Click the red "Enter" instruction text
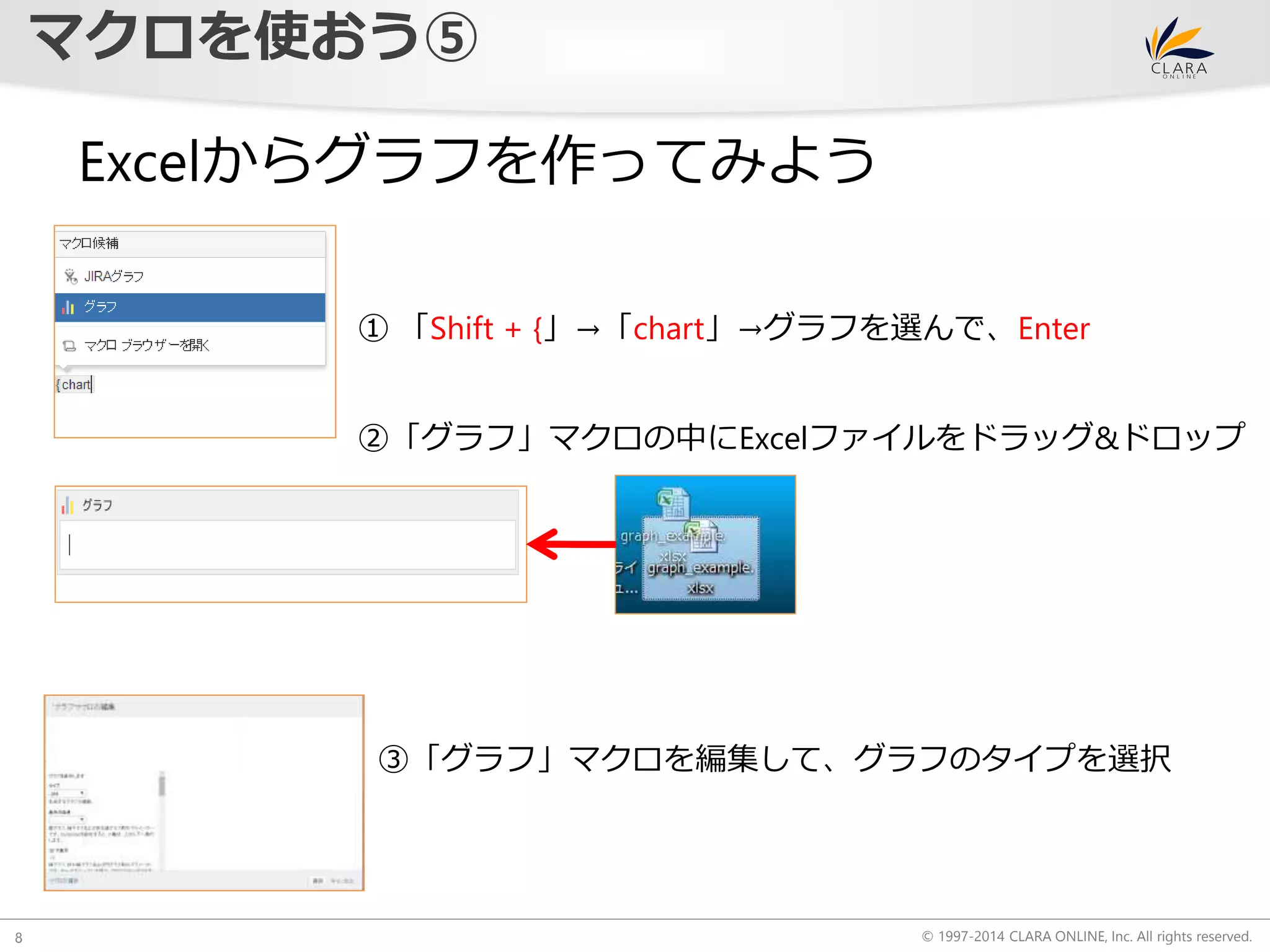This screenshot has width=1270, height=952. [1054, 328]
